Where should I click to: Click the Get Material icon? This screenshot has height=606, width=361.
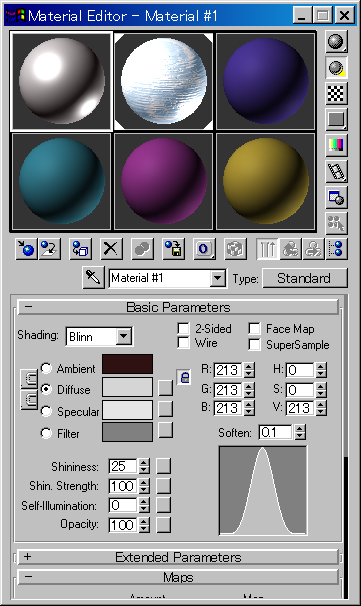tap(26, 249)
